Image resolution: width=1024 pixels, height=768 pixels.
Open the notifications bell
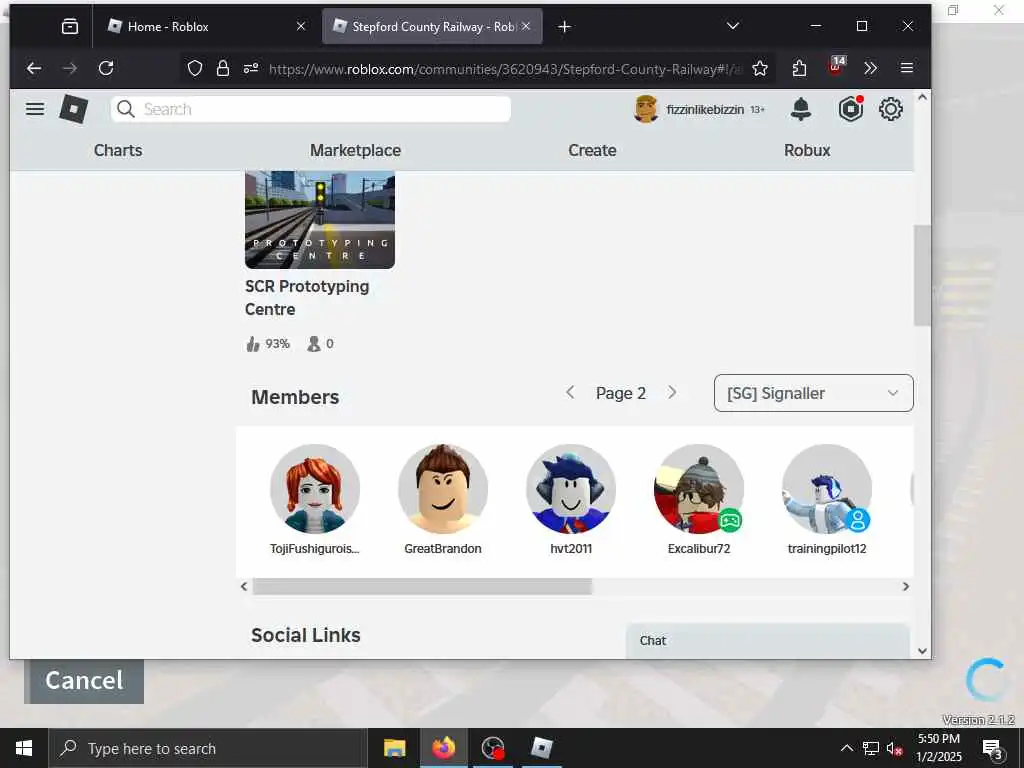tap(801, 109)
